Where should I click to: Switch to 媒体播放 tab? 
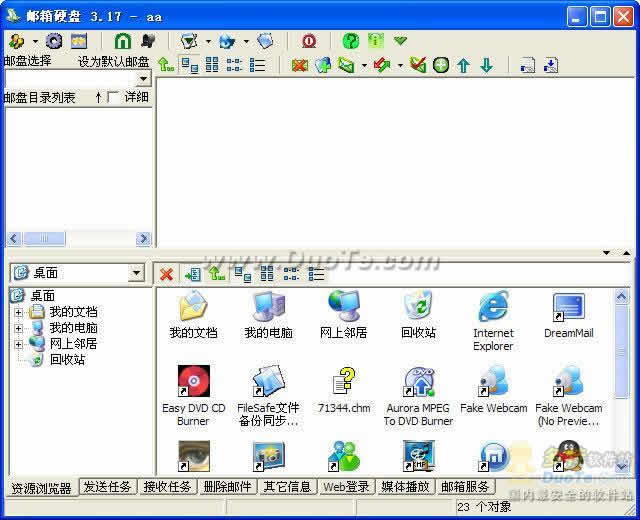[x=405, y=487]
